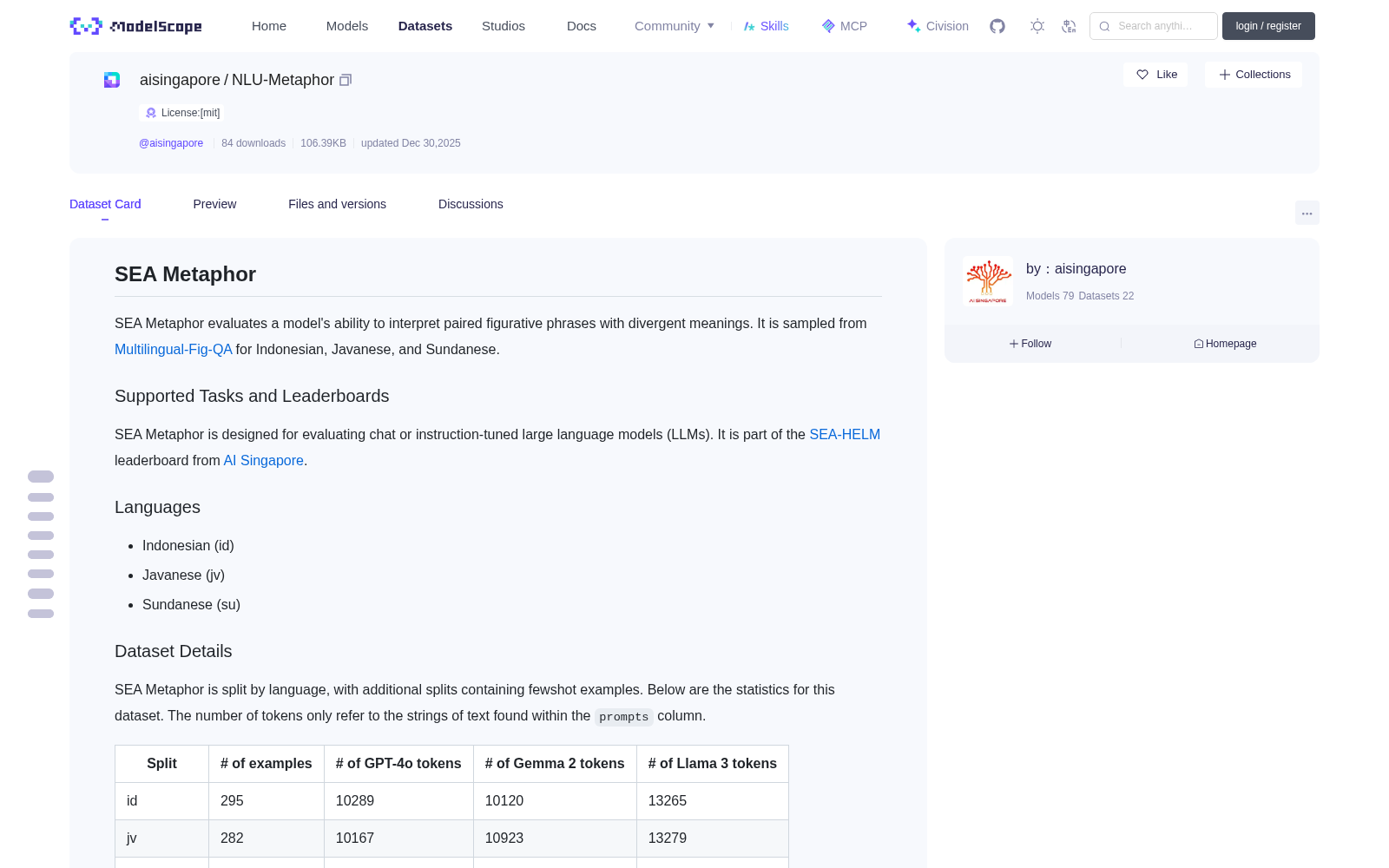
Task: Open the MCP page
Action: (844, 26)
